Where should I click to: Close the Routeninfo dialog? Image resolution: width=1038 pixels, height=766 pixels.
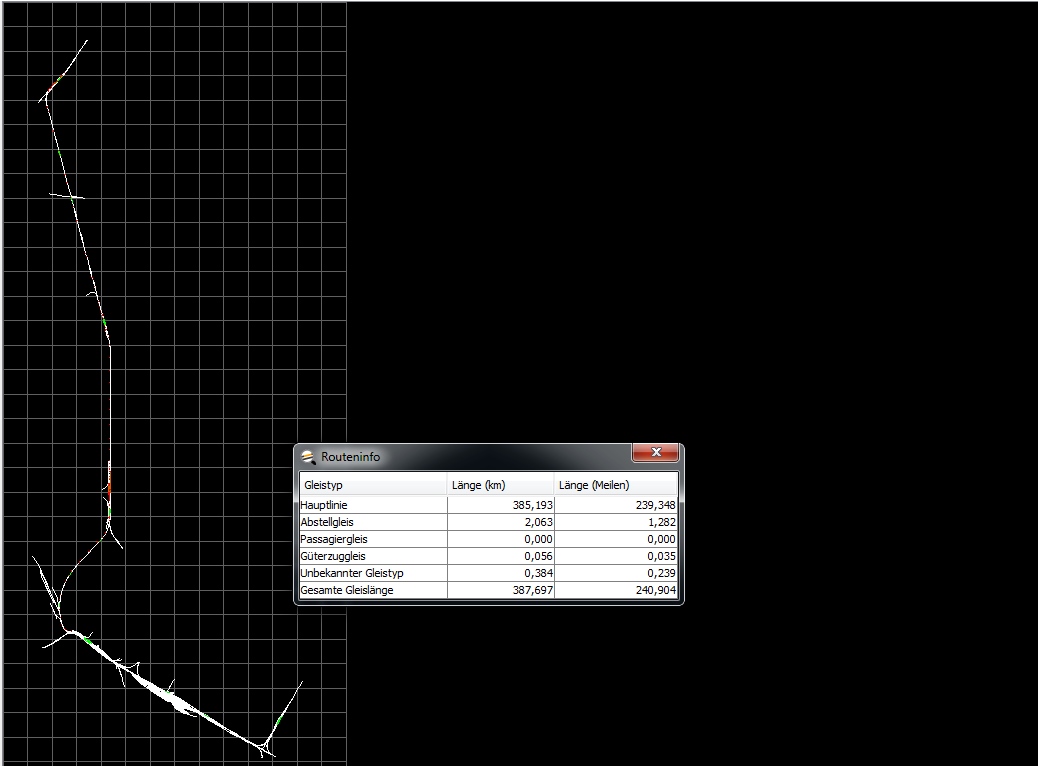[x=655, y=452]
